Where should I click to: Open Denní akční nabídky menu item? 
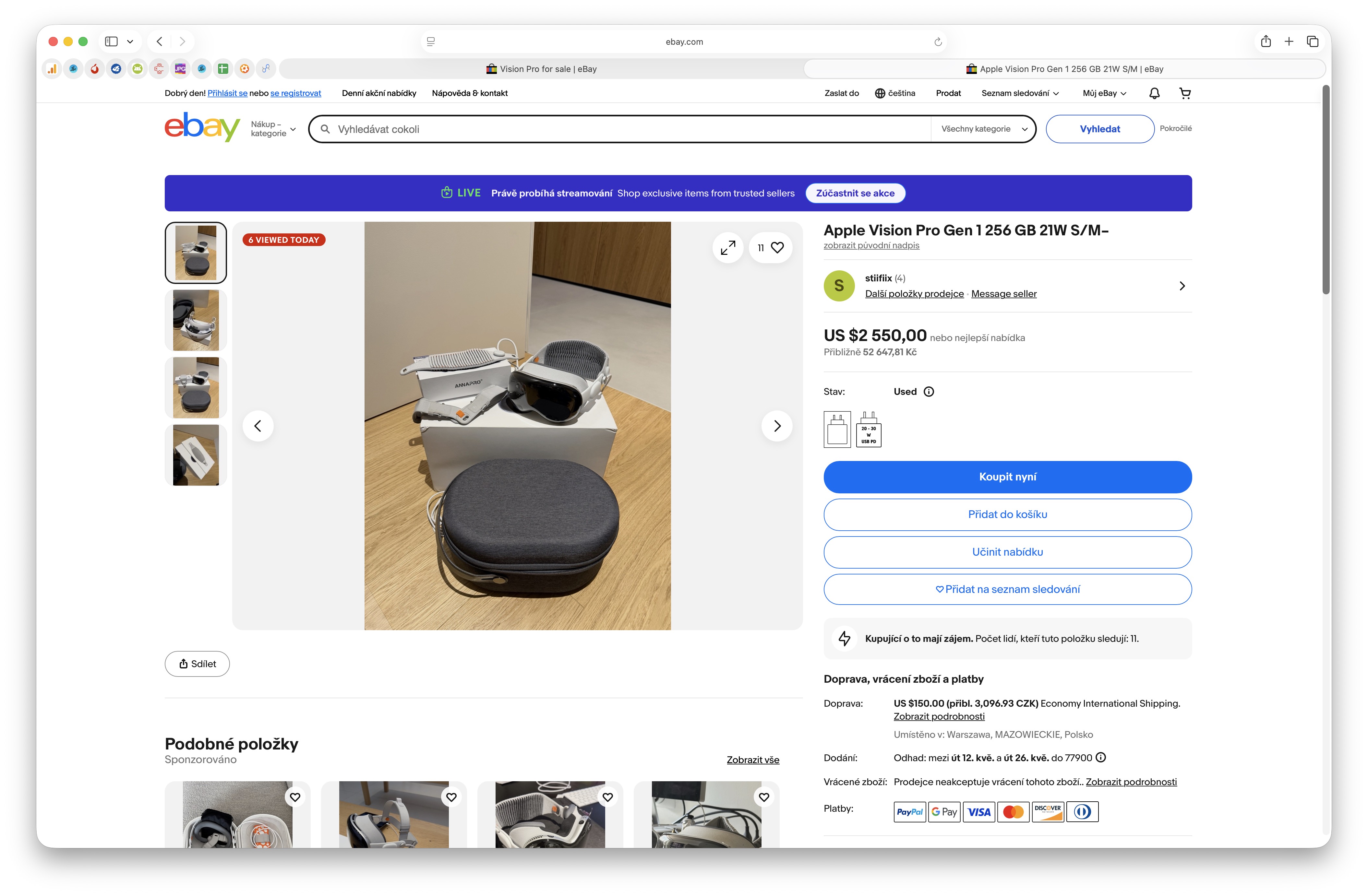[x=379, y=93]
